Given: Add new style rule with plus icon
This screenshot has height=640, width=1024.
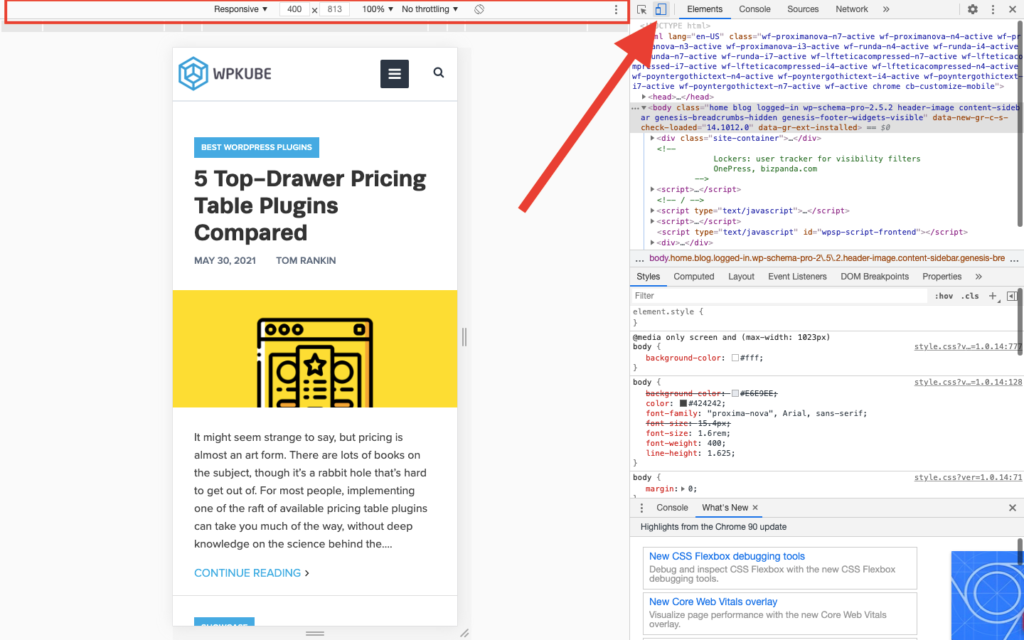Looking at the screenshot, I should pyautogui.click(x=993, y=296).
